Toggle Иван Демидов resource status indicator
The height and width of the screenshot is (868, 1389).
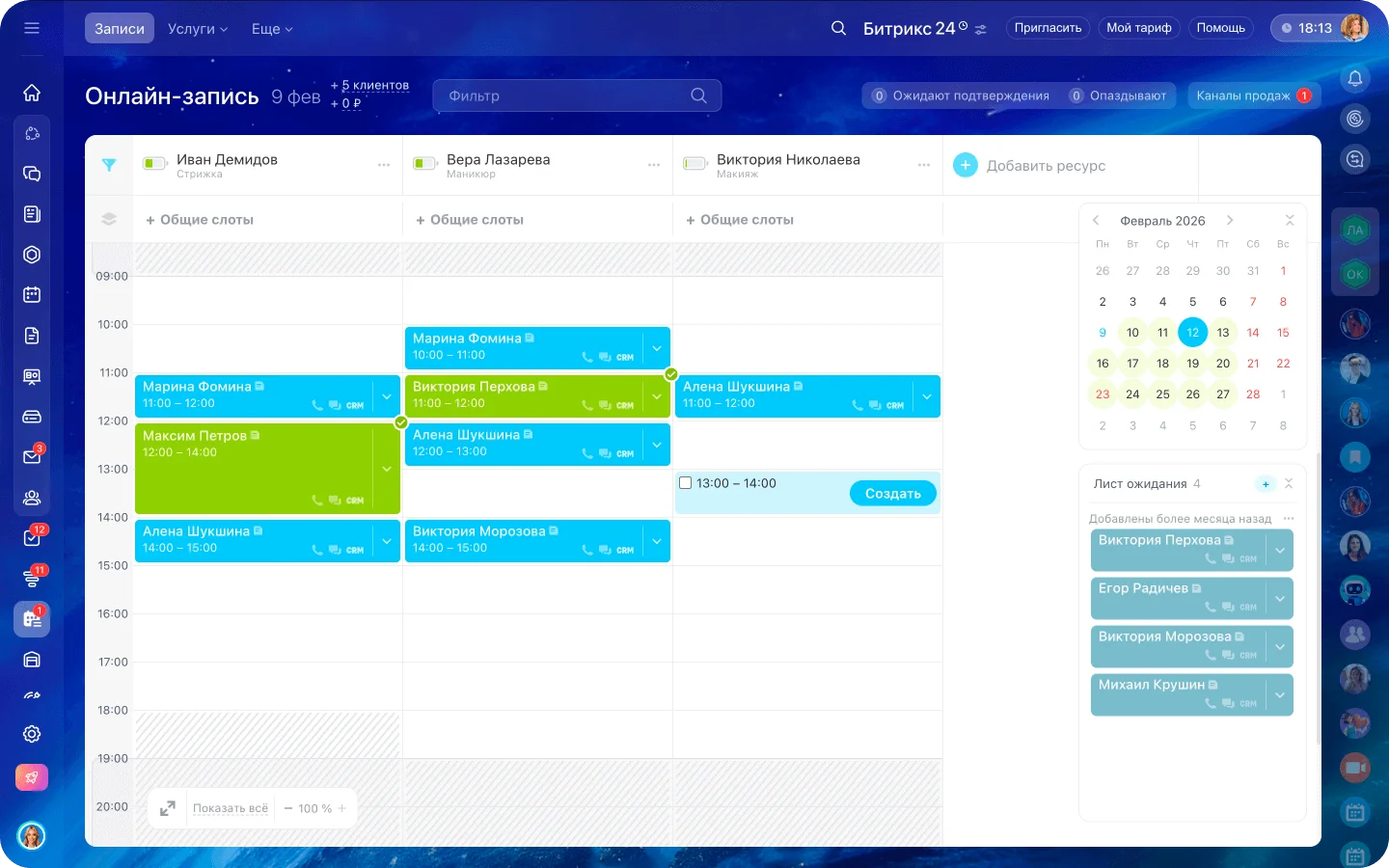tap(154, 164)
